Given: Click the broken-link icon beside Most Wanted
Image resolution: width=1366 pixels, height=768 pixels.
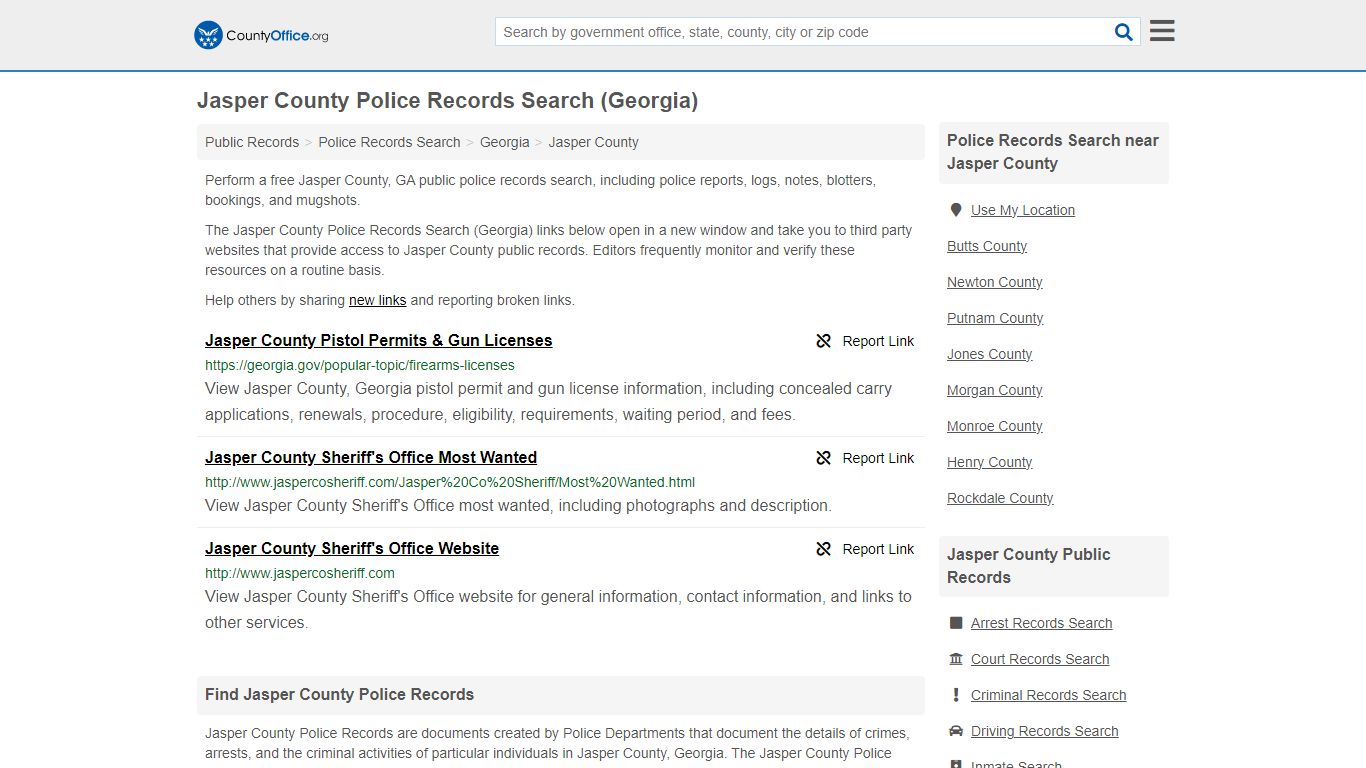Looking at the screenshot, I should pos(824,458).
